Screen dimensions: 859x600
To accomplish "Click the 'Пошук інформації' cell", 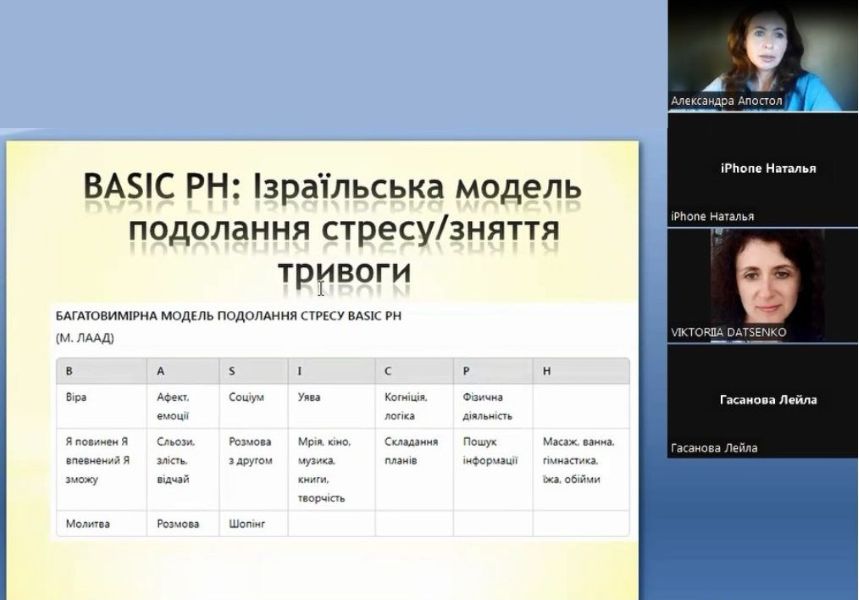I will tap(493, 470).
